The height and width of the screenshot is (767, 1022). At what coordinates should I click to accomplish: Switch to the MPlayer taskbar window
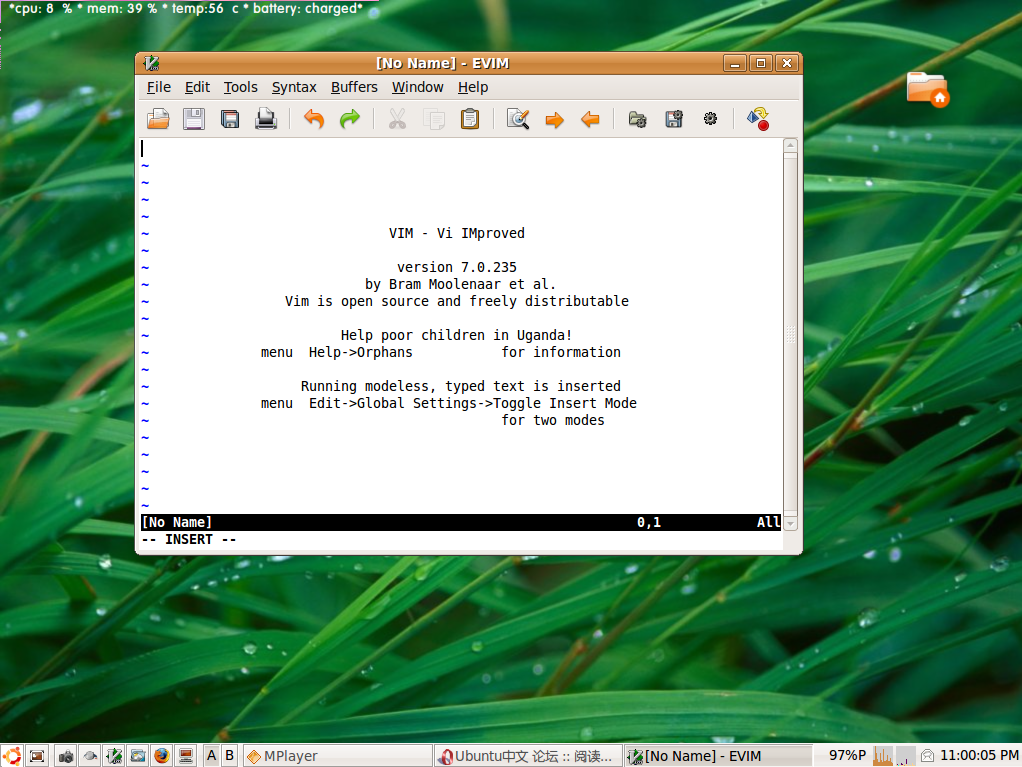coord(338,756)
